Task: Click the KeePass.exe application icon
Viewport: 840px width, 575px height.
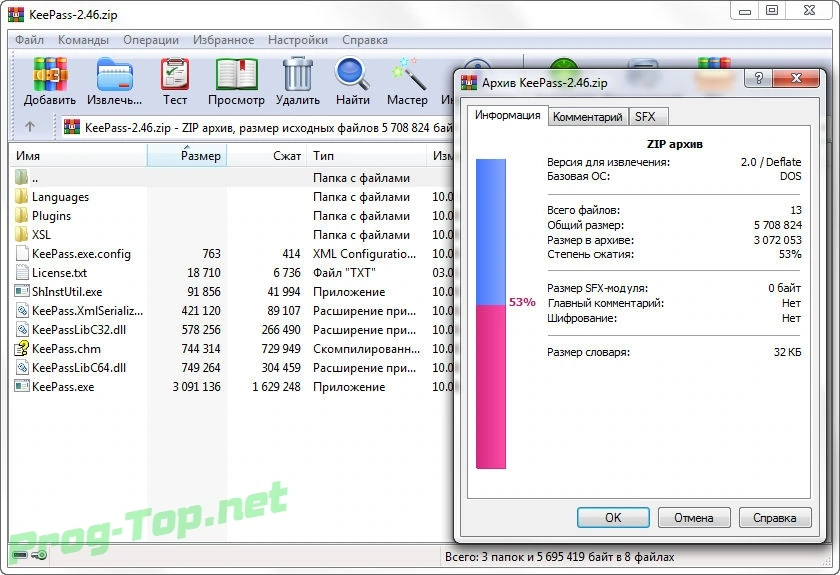Action: tap(22, 386)
